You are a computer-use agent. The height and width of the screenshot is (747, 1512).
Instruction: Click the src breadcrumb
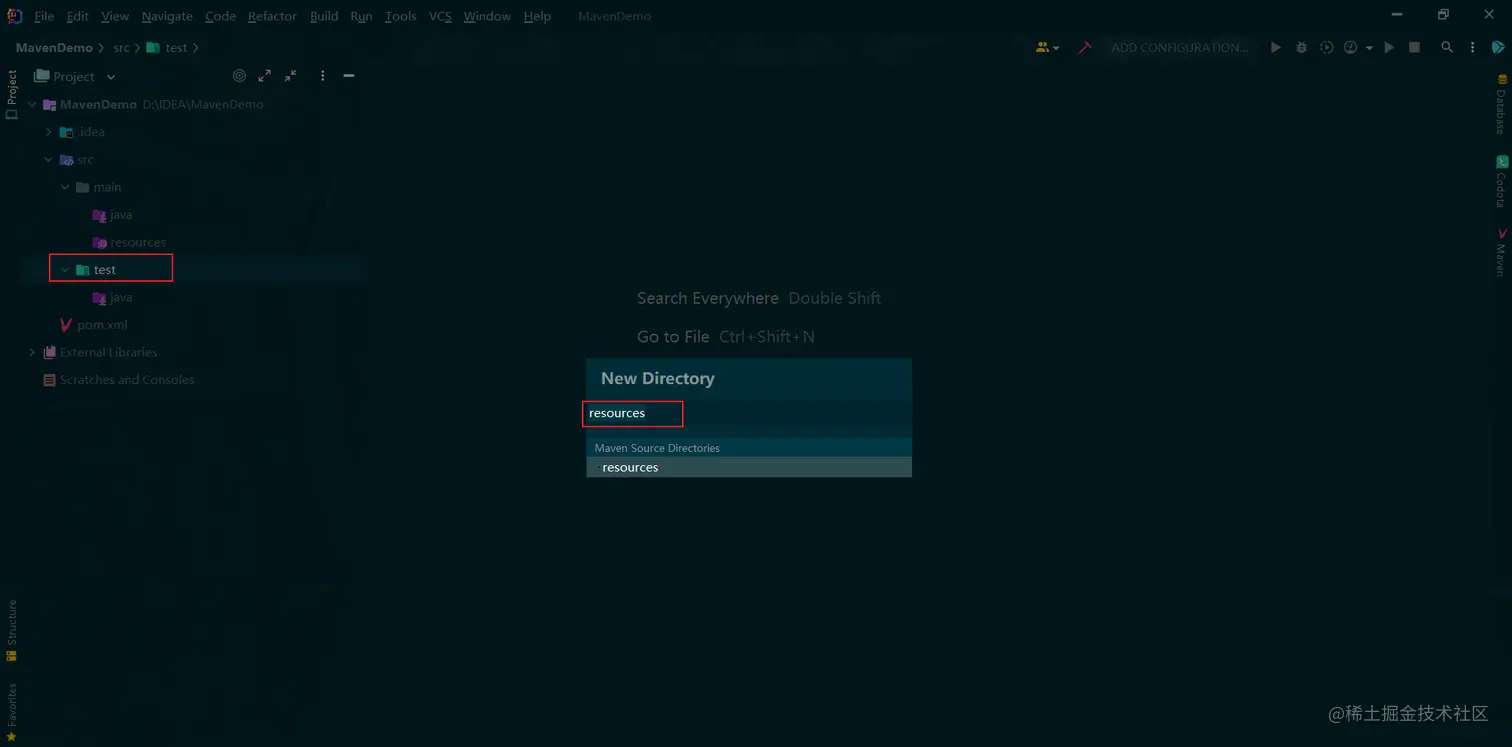[121, 48]
